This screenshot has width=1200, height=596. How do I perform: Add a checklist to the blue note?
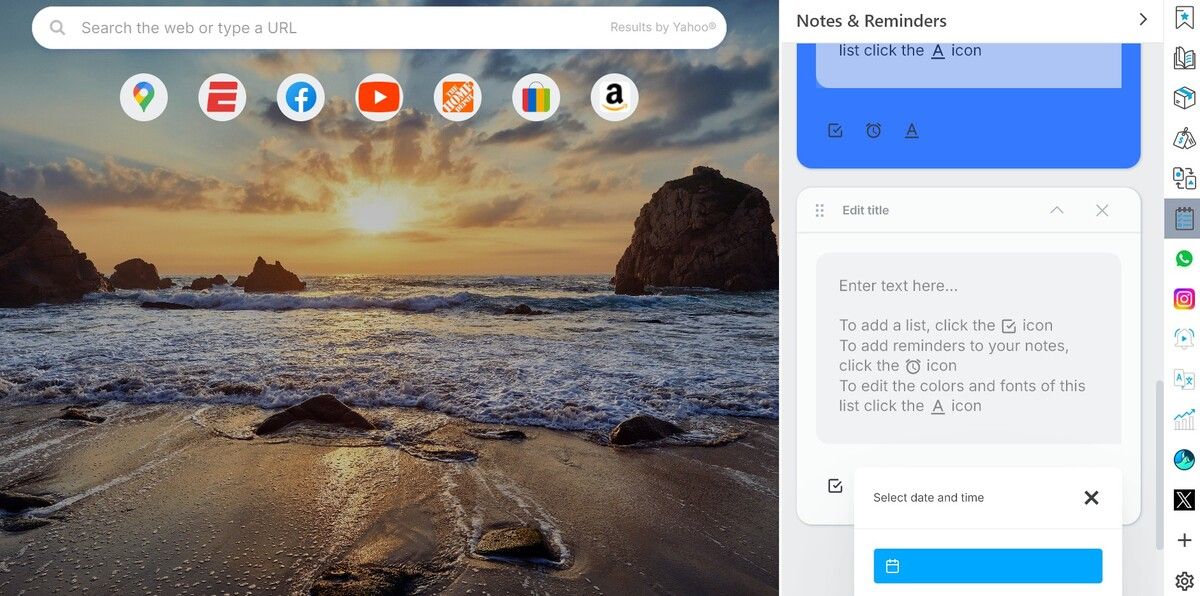pos(835,131)
